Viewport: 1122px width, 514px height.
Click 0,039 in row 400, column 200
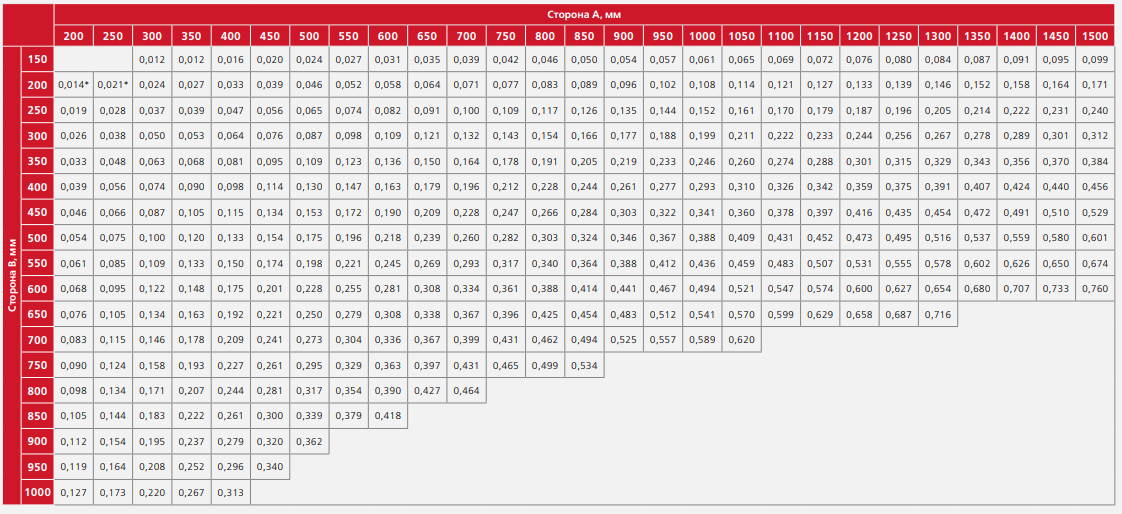click(x=73, y=188)
